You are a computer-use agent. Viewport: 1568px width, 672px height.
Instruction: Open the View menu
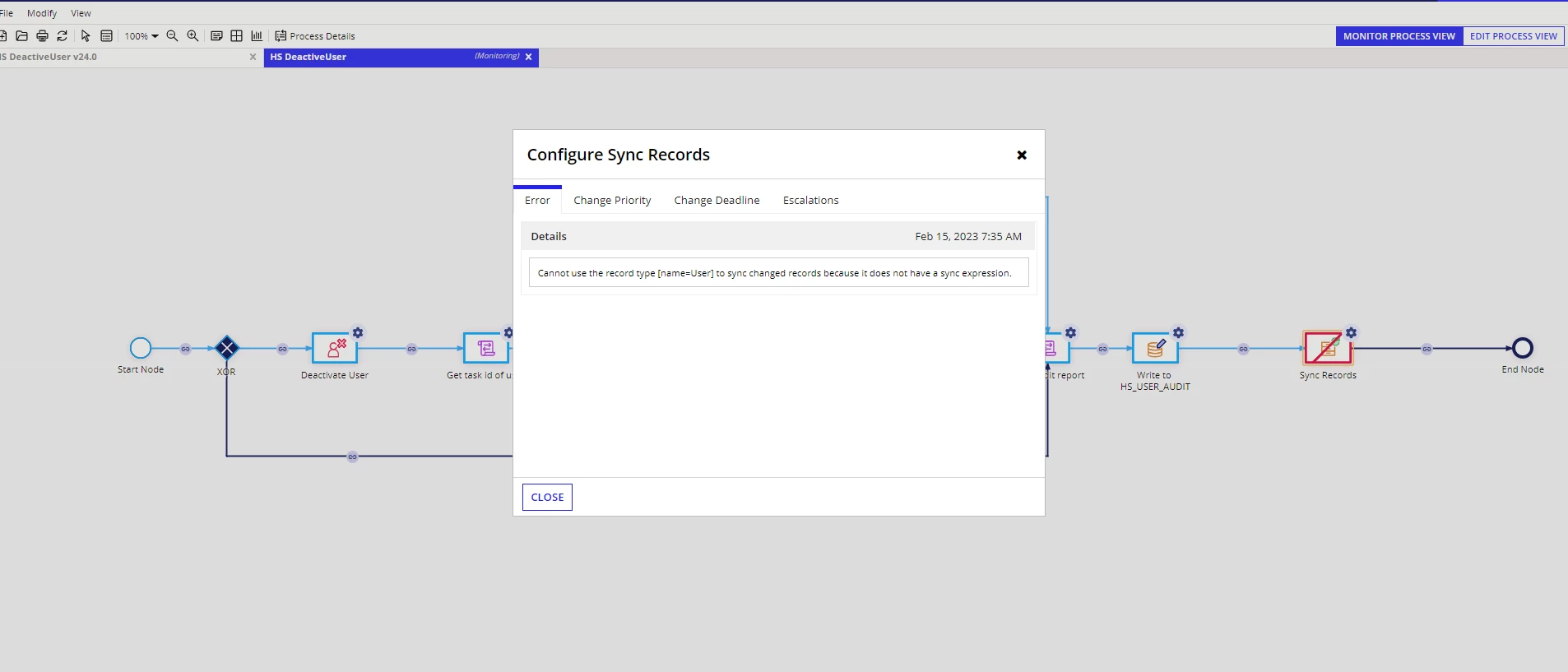(x=81, y=13)
